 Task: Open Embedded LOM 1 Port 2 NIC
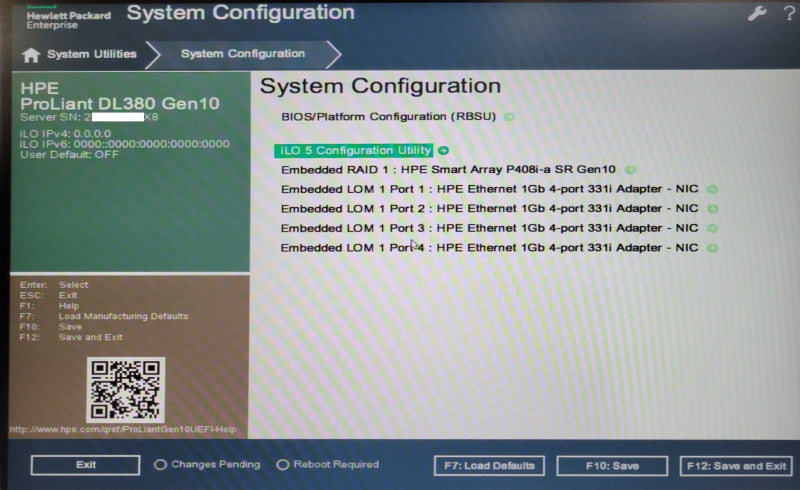(x=489, y=208)
